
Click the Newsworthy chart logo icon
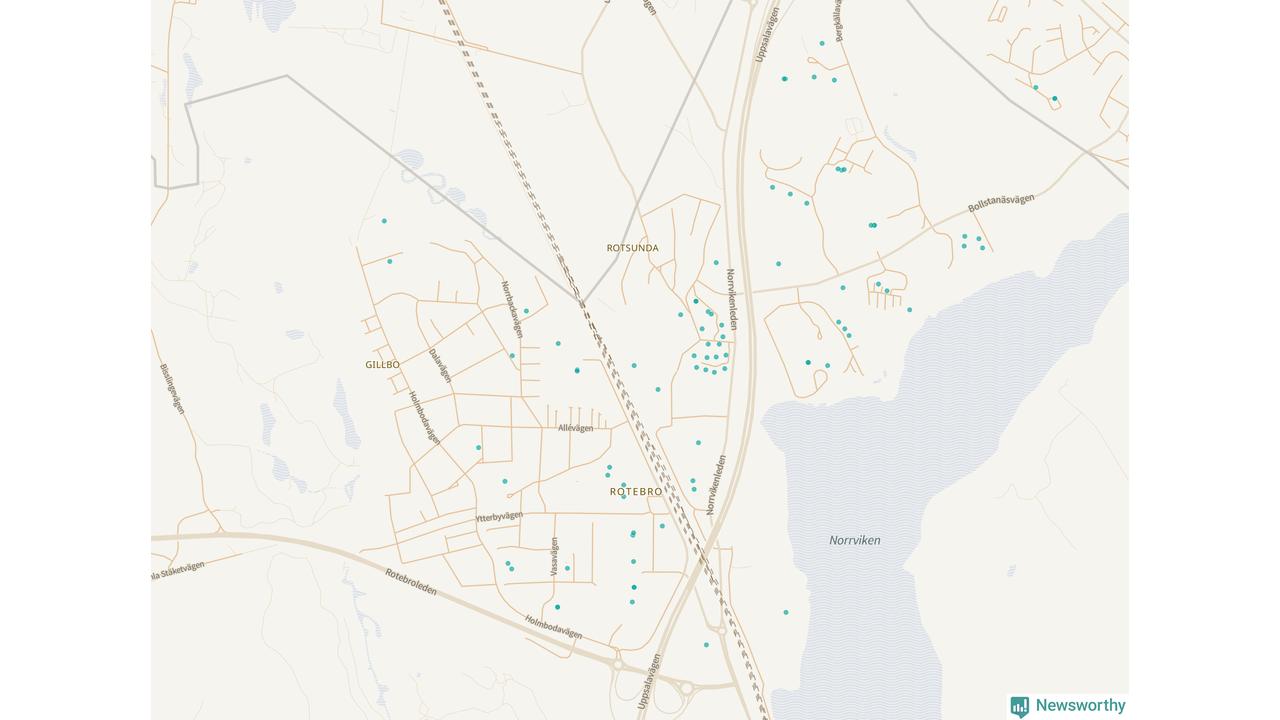1019,706
